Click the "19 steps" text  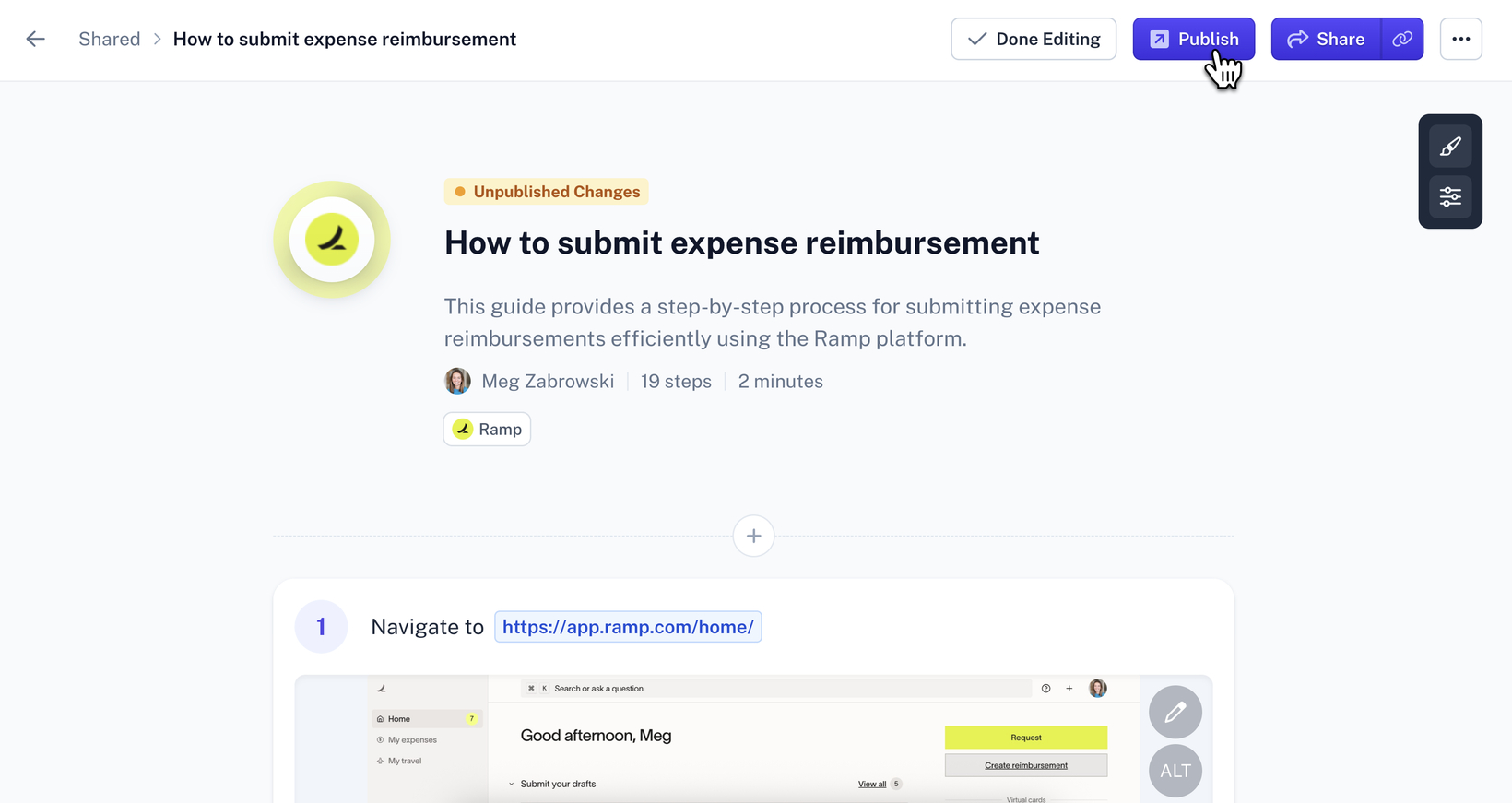tap(676, 382)
